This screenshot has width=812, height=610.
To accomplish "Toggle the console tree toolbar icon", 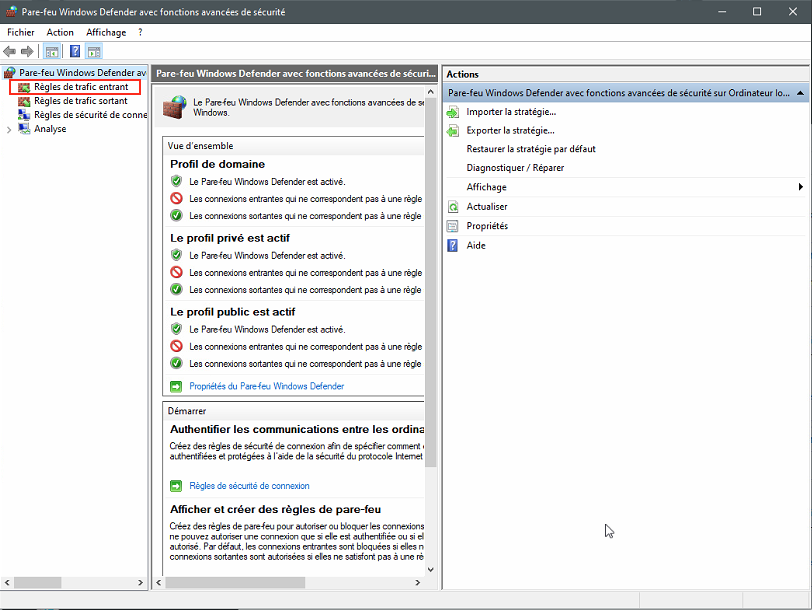I will (x=52, y=51).
